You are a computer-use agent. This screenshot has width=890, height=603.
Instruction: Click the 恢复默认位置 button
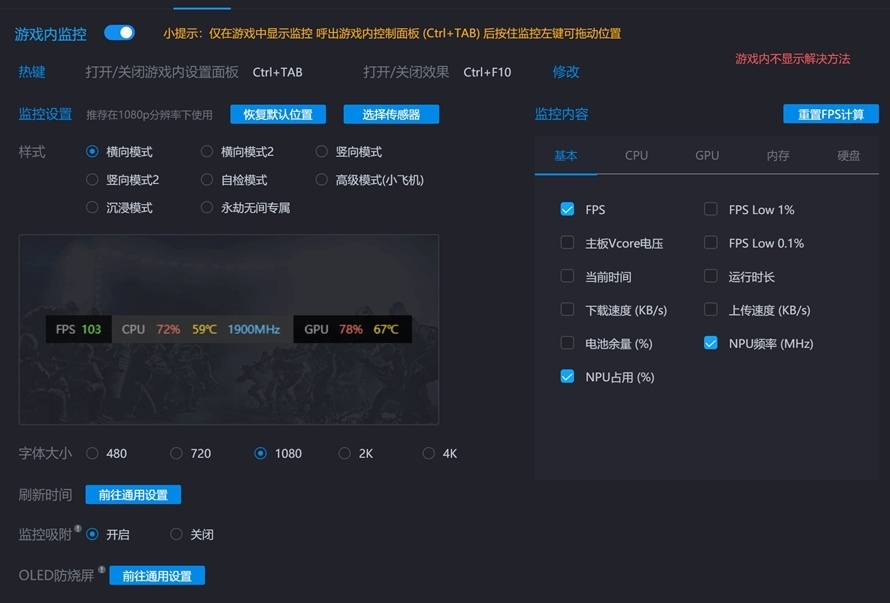277,113
